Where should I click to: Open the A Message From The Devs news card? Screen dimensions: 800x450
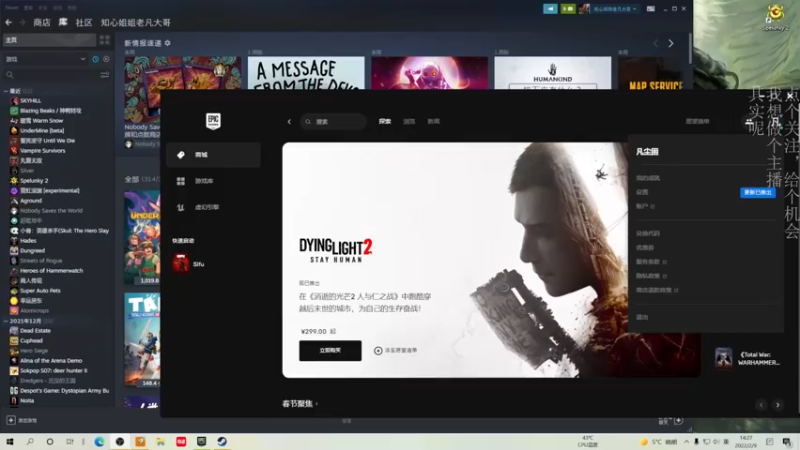click(306, 73)
